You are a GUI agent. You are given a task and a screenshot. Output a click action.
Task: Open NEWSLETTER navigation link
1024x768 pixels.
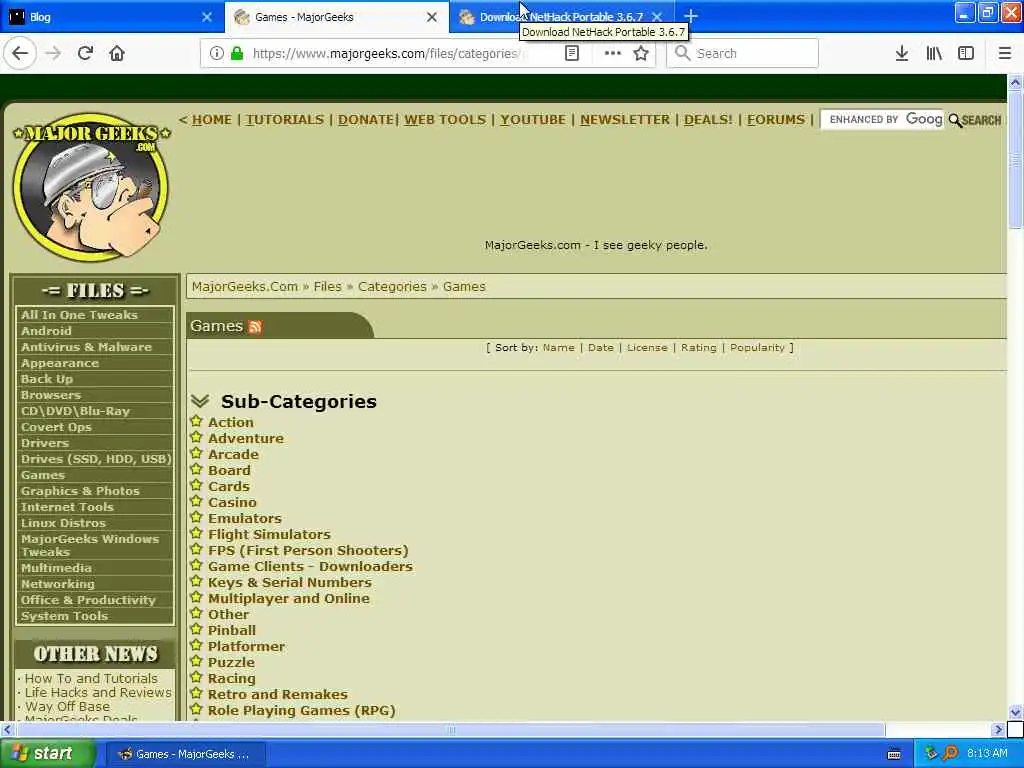pyautogui.click(x=624, y=120)
